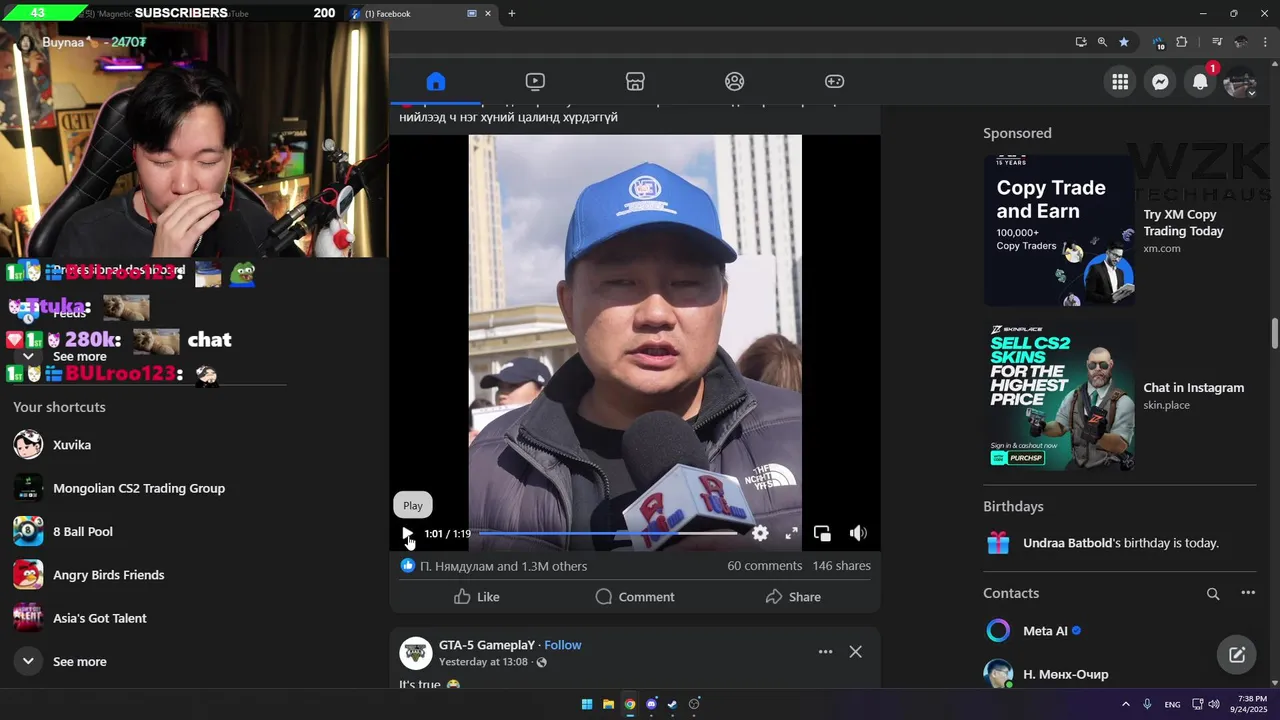The width and height of the screenshot is (1280, 720).
Task: Open Chrome media controls icon
Action: [1217, 42]
